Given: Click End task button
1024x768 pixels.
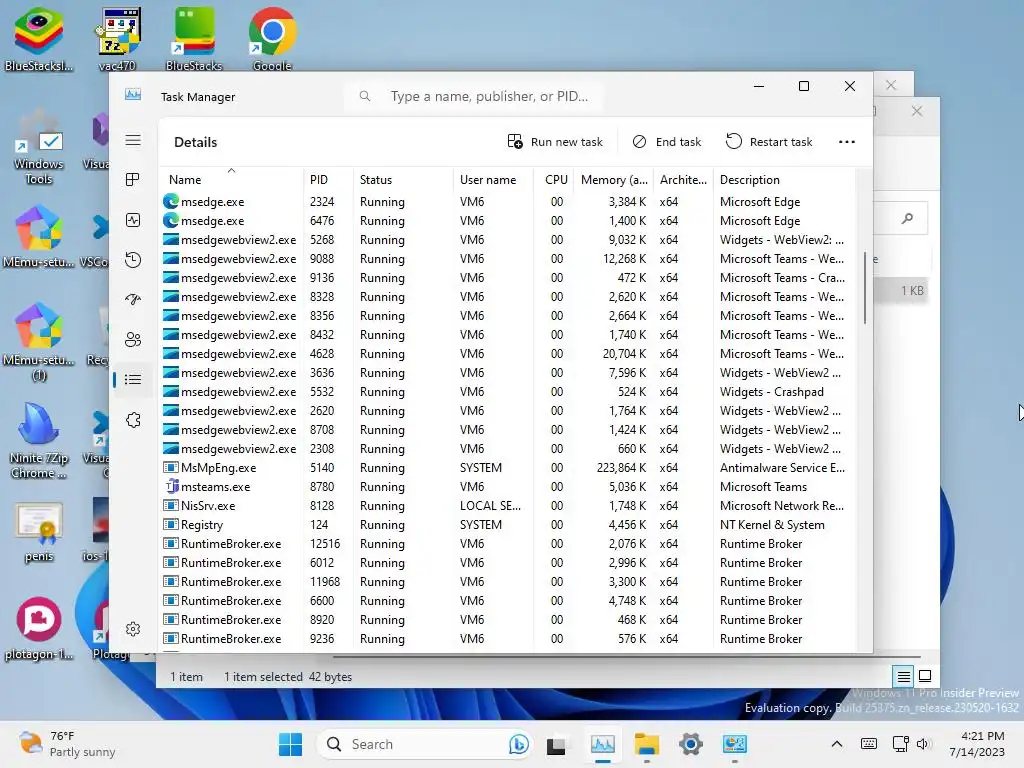Looking at the screenshot, I should coord(667,142).
